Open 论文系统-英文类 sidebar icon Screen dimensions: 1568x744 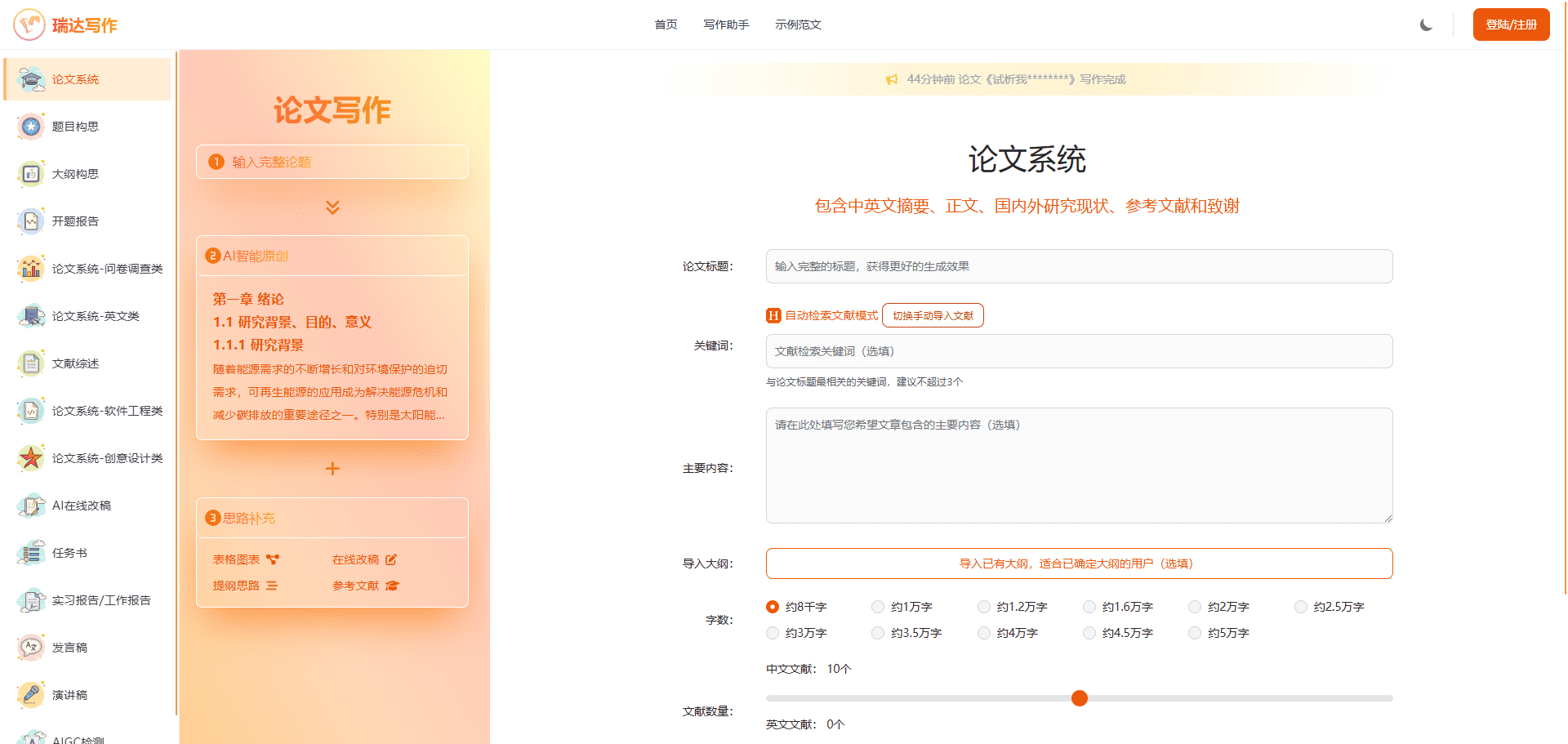coord(31,316)
